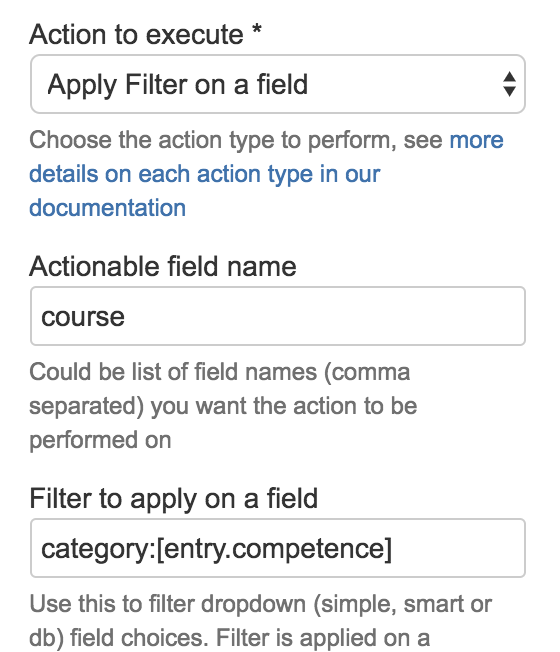Select the 'Apply Filter on a field' value text
Viewport: 560px width, 652px height.
click(178, 85)
